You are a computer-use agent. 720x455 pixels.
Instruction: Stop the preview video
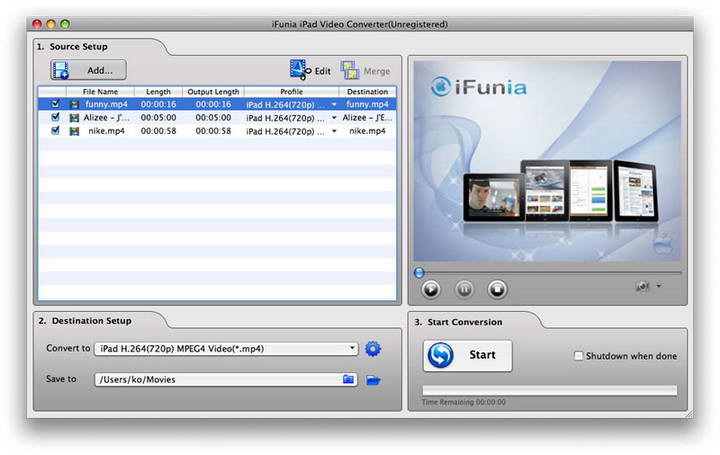497,289
